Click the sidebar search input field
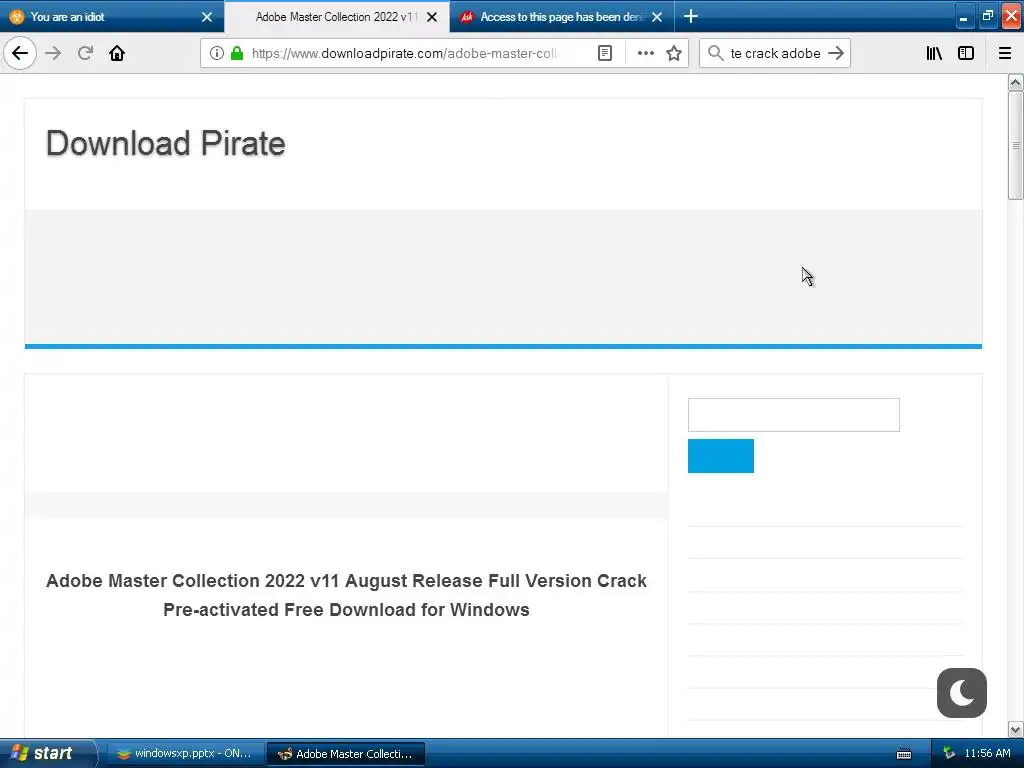The width and height of the screenshot is (1024, 768). click(793, 415)
